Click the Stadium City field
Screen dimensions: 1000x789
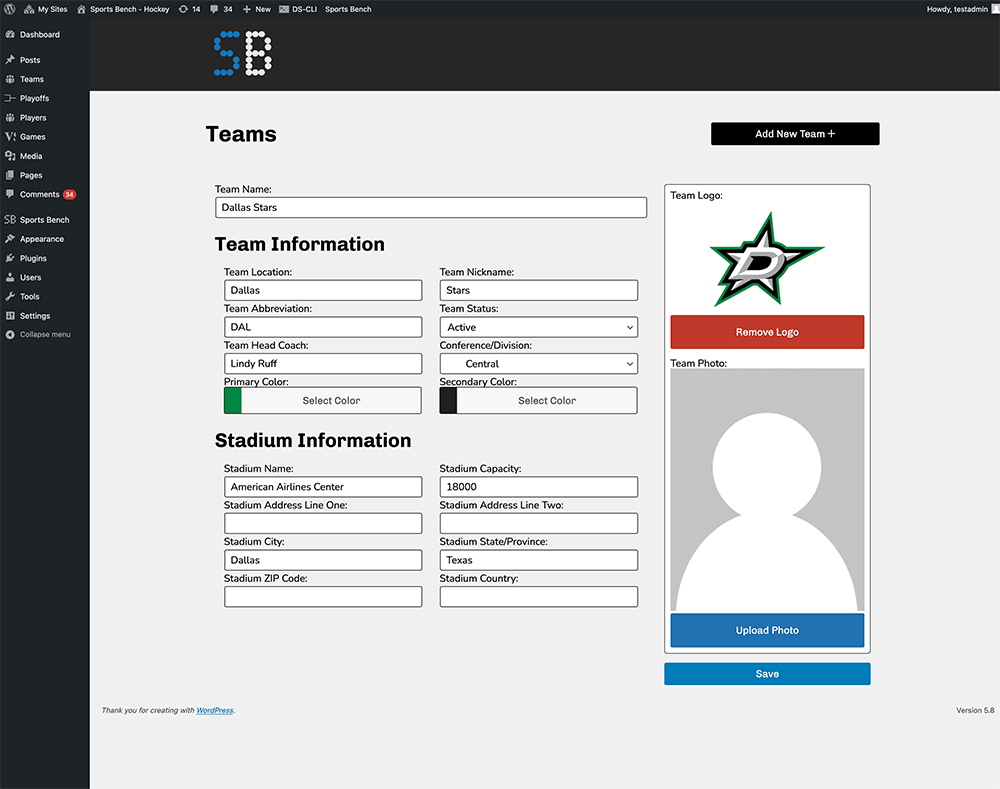coord(323,560)
